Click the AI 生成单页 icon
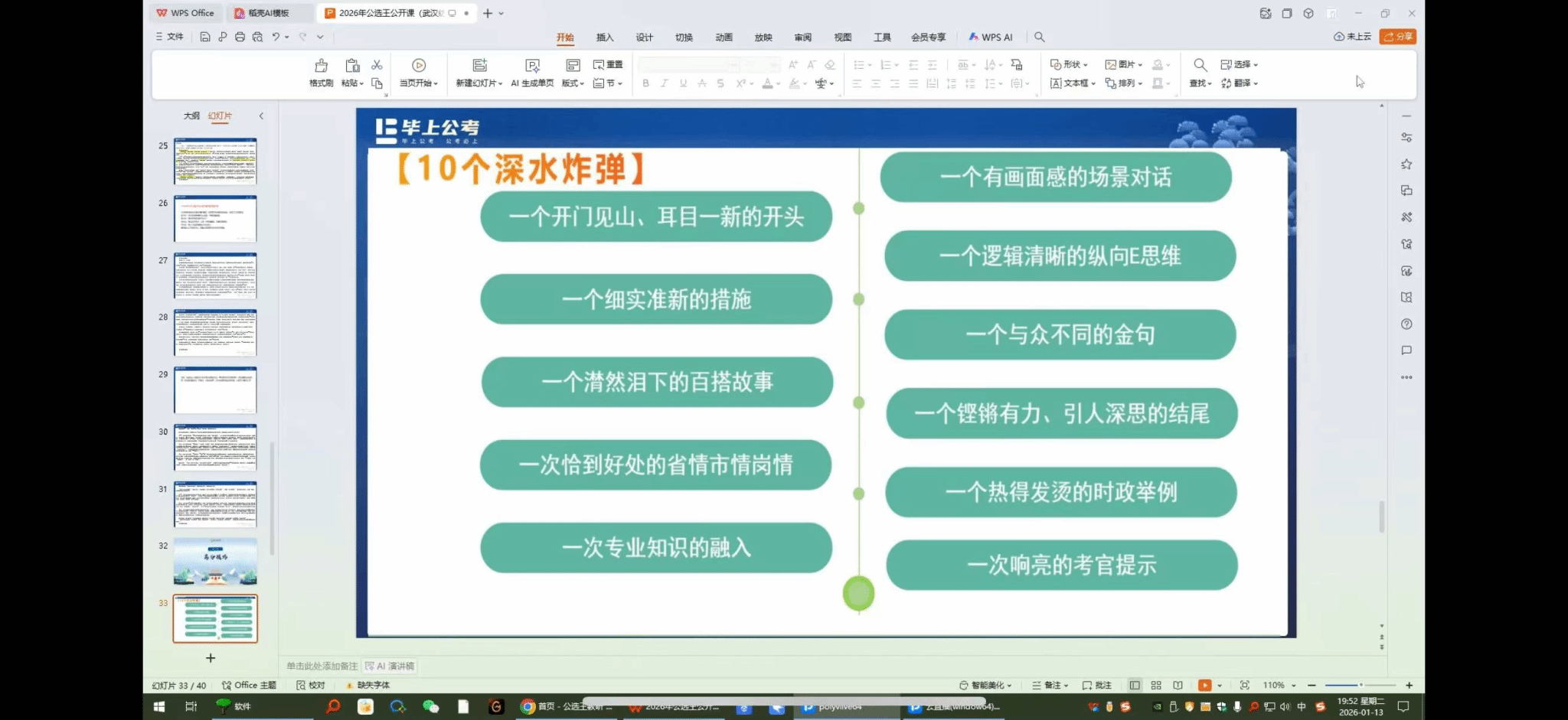Viewport: 1568px width, 720px height. pos(532,67)
